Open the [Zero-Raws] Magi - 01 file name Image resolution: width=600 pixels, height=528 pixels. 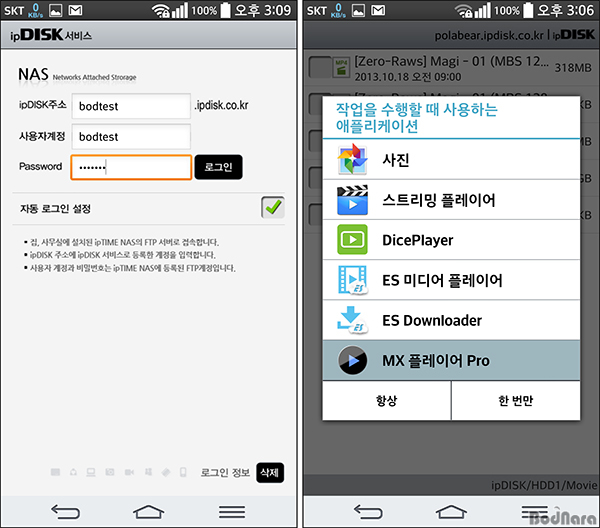[452, 61]
